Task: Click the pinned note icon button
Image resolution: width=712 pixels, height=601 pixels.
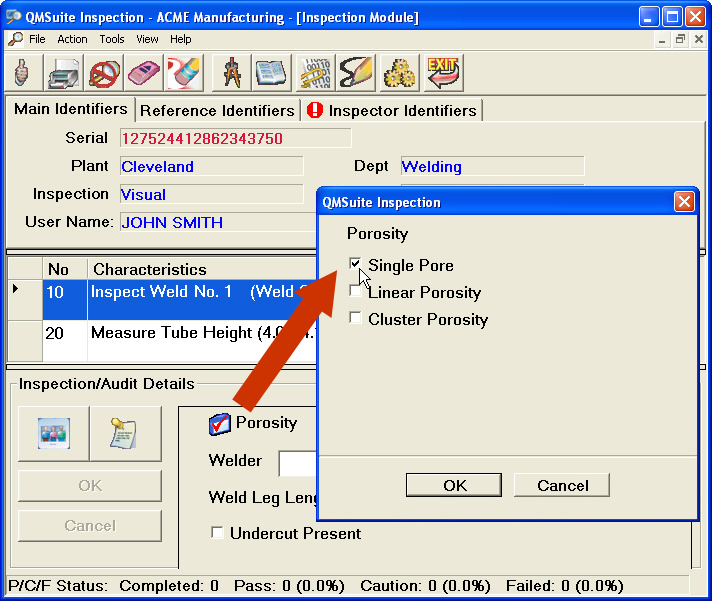Action: pyautogui.click(x=125, y=433)
